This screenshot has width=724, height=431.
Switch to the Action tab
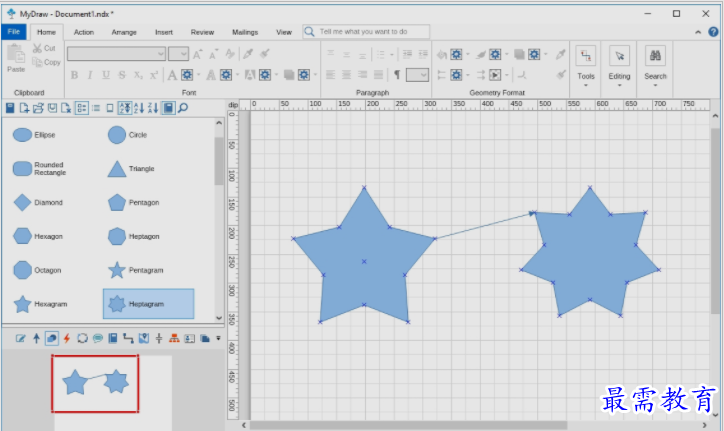84,32
